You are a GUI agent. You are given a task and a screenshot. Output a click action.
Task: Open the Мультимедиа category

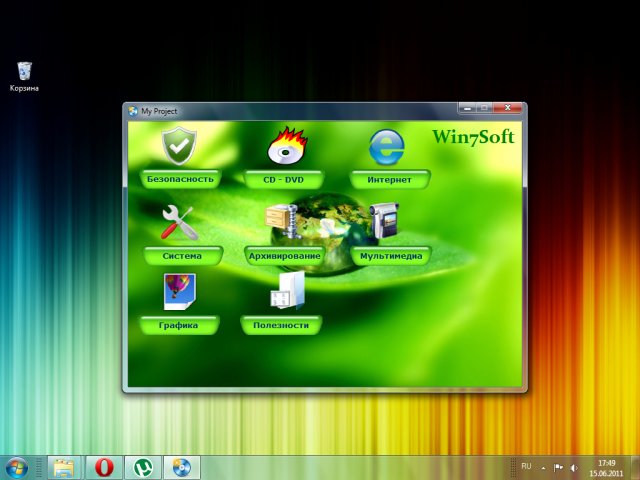click(391, 256)
